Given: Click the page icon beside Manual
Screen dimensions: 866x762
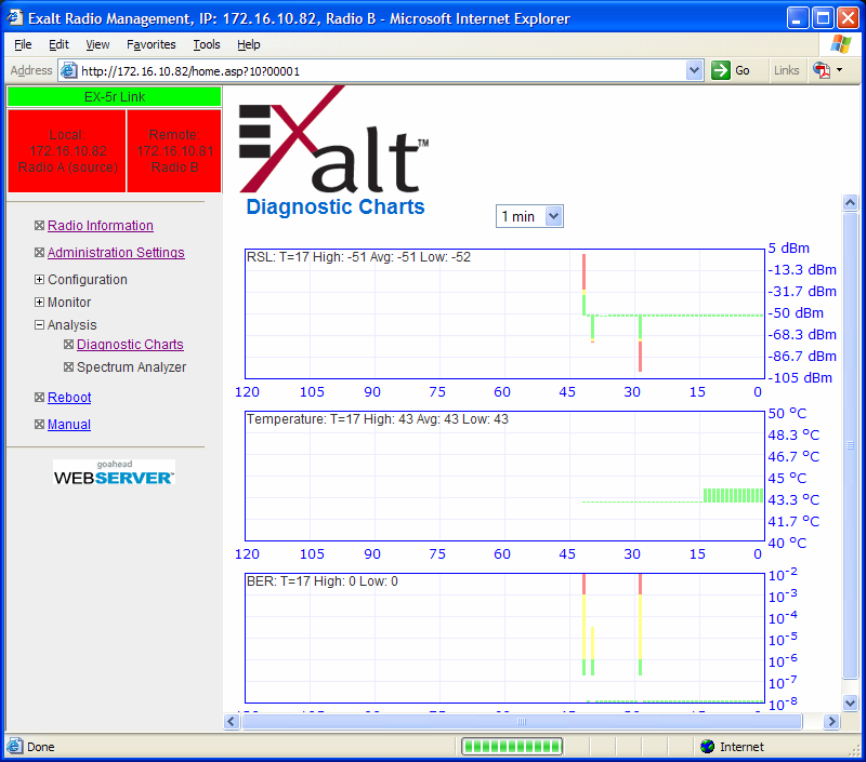Looking at the screenshot, I should coord(39,424).
